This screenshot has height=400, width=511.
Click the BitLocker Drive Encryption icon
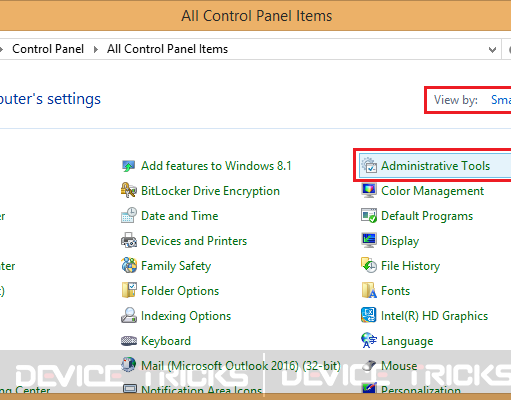coord(128,191)
